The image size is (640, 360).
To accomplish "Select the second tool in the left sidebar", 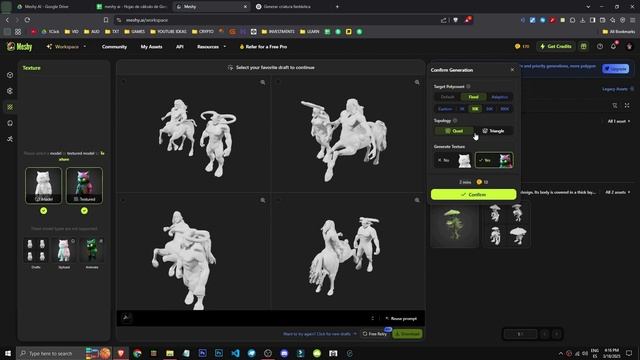I will click(x=10, y=91).
